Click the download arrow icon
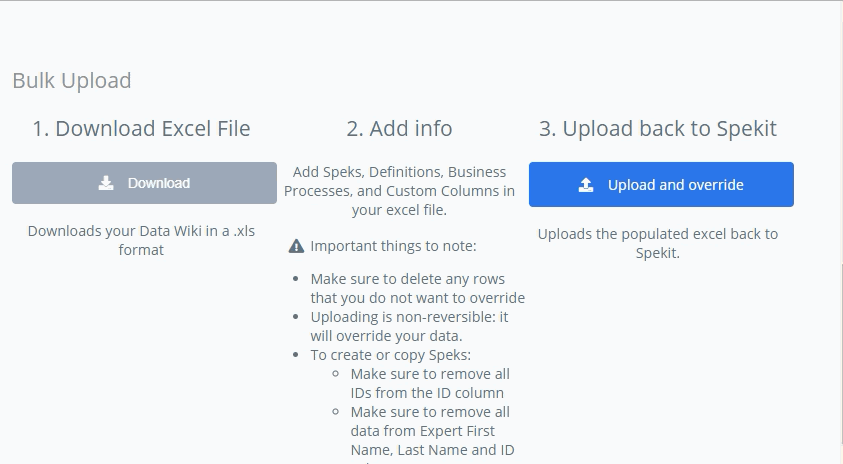843x464 pixels. click(106, 183)
